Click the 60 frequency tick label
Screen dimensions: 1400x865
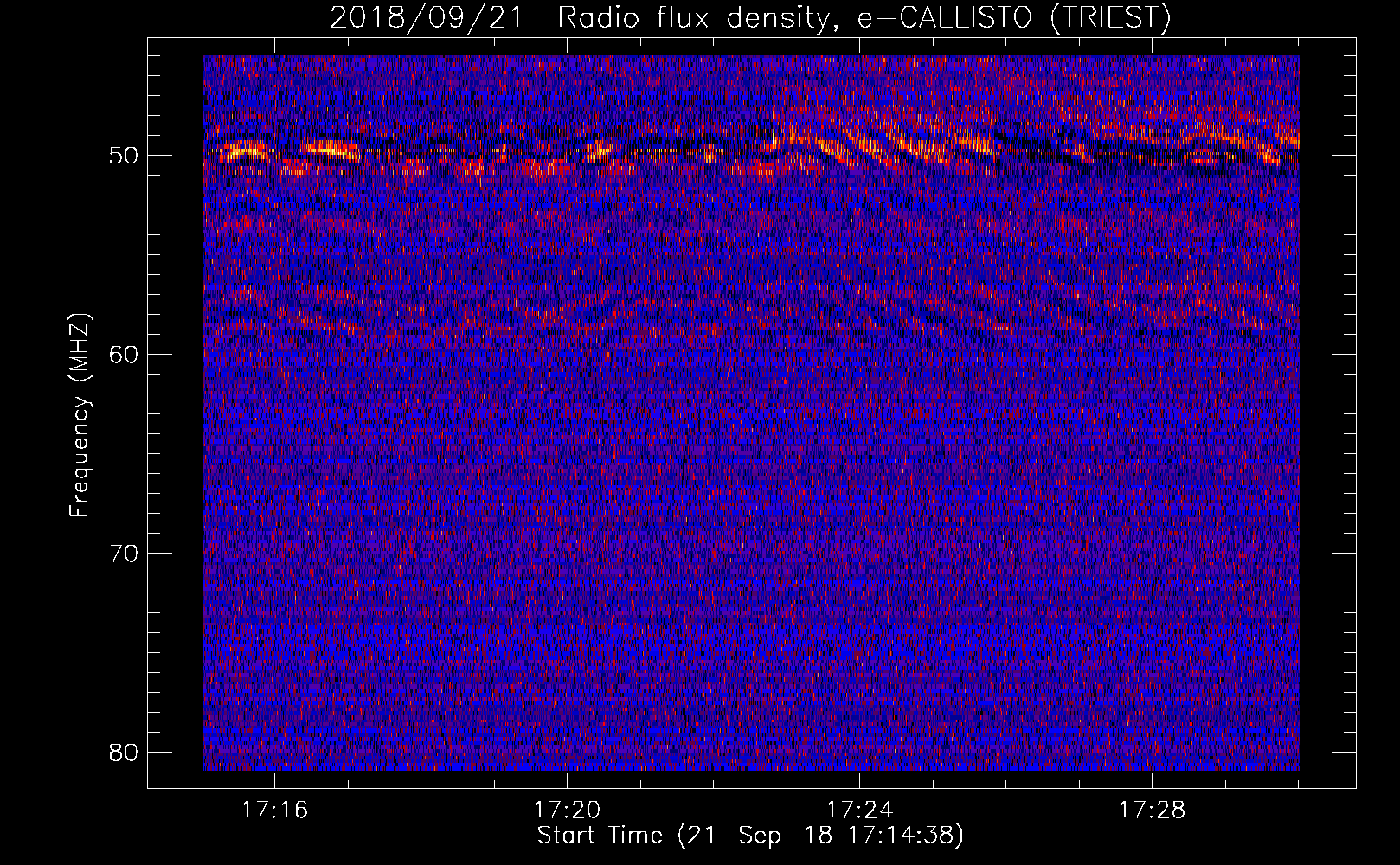tap(124, 354)
